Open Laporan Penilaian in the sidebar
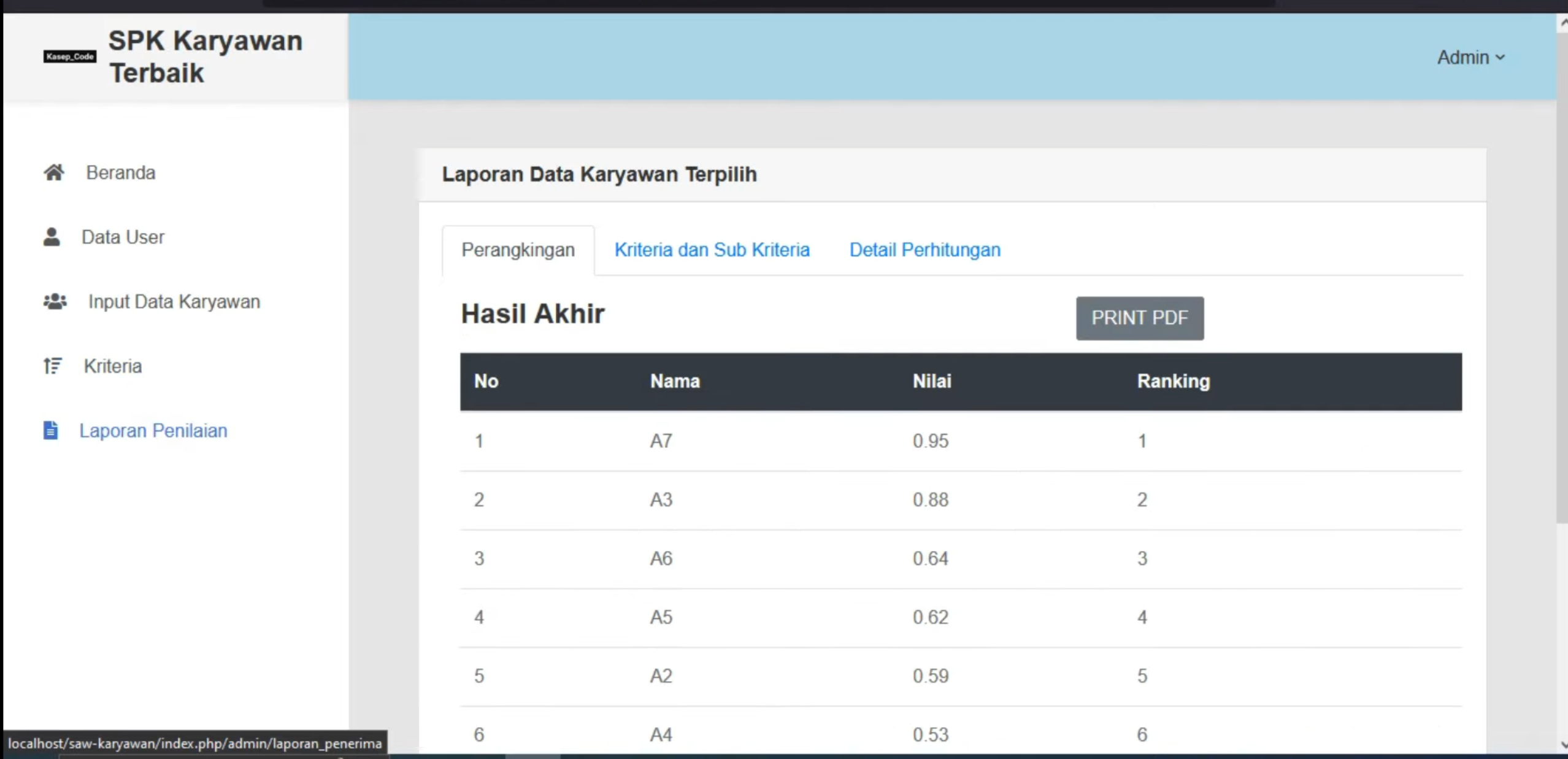The width and height of the screenshot is (1568, 759). click(x=153, y=430)
